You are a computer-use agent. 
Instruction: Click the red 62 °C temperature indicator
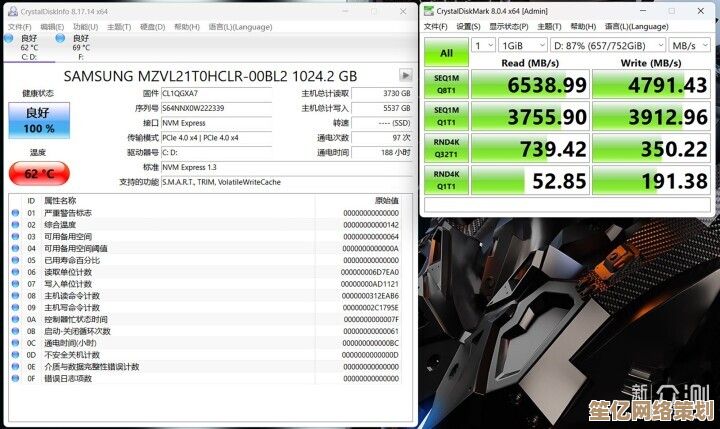[39, 174]
